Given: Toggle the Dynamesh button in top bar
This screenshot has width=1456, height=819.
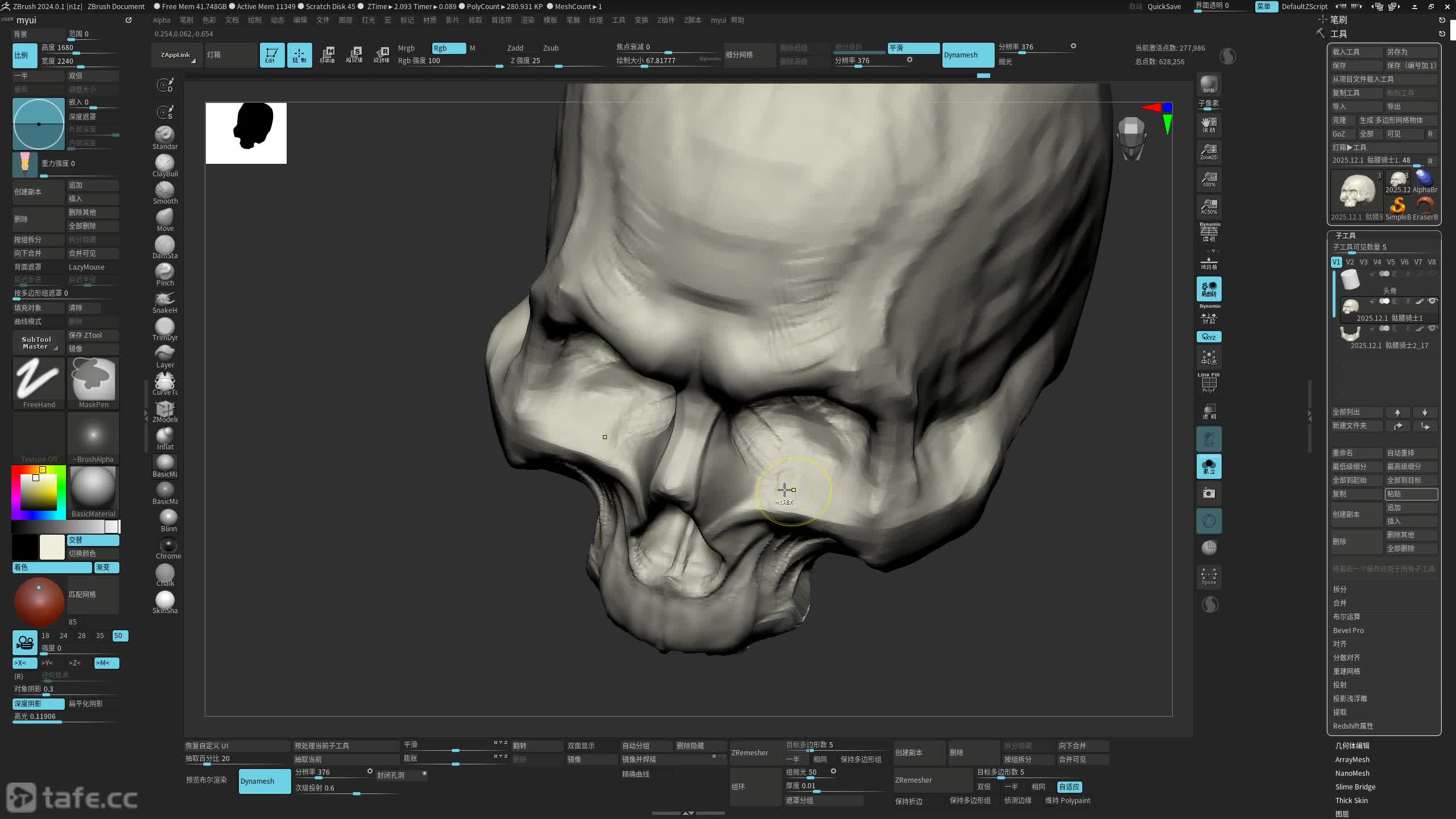Looking at the screenshot, I should click(x=967, y=55).
